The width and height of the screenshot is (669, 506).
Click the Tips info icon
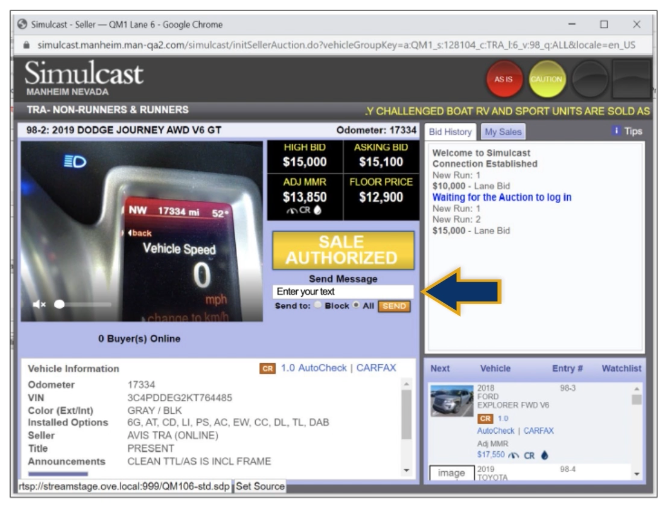[x=616, y=131]
